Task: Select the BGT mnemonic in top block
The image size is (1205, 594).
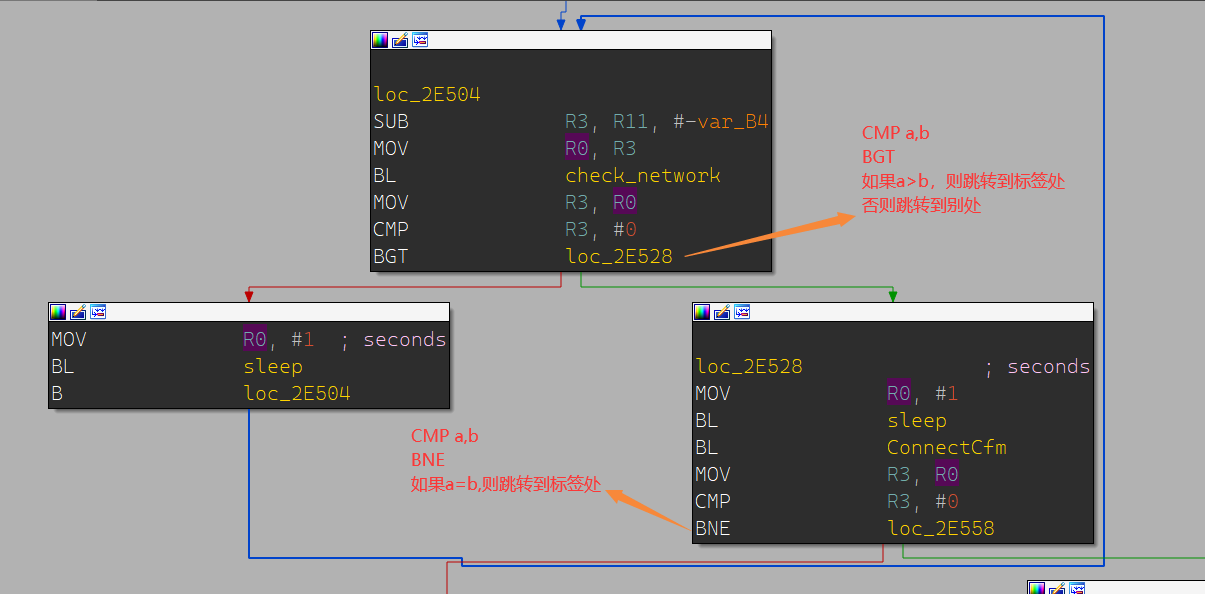Action: click(x=390, y=257)
